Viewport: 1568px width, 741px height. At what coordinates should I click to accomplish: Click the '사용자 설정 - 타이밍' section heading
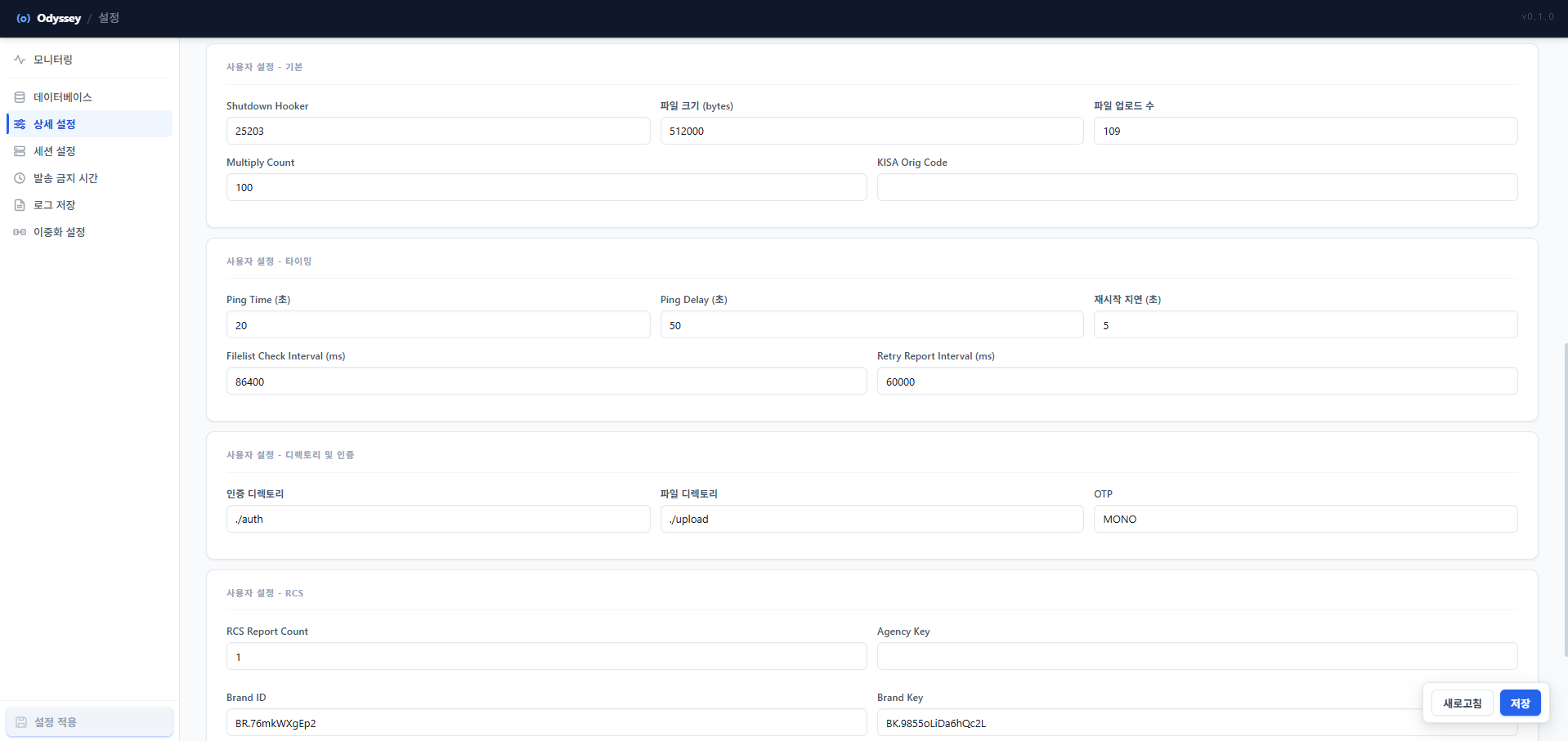click(x=269, y=261)
